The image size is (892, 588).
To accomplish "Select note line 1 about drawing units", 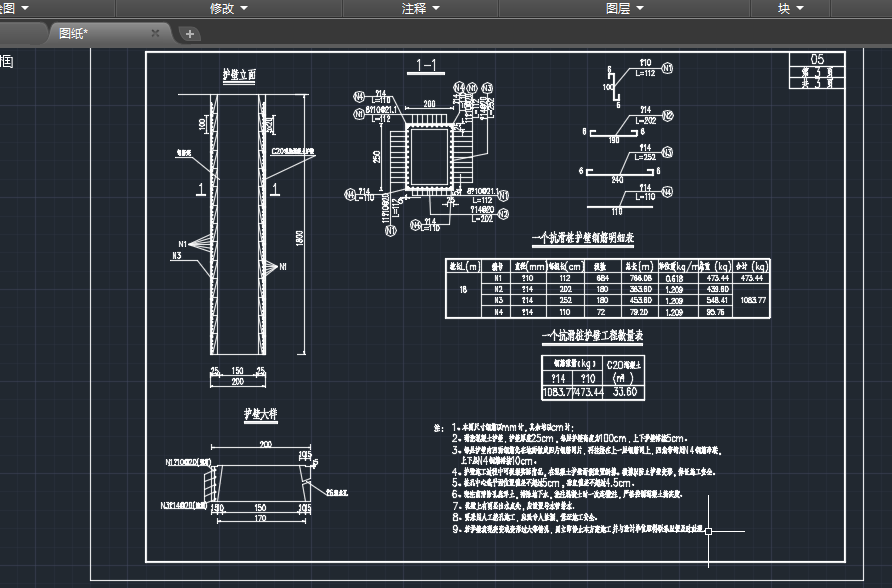I will click(x=513, y=427).
